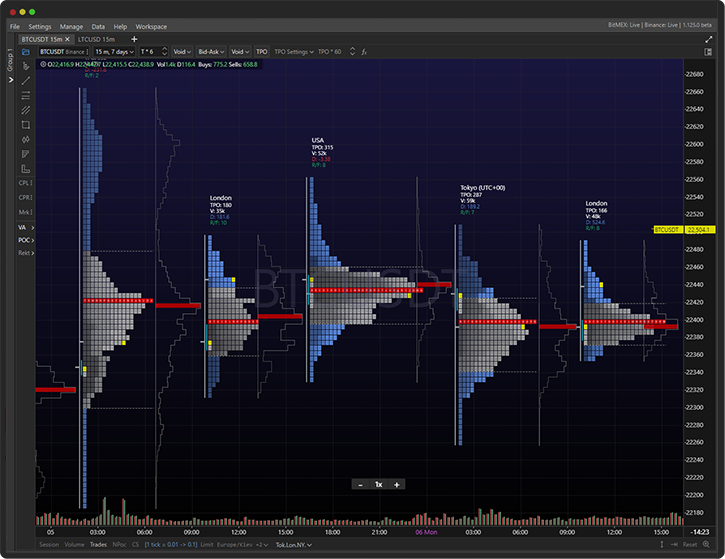Select the candle pattern tool icon
This screenshot has height=559, width=725.
coord(26,139)
